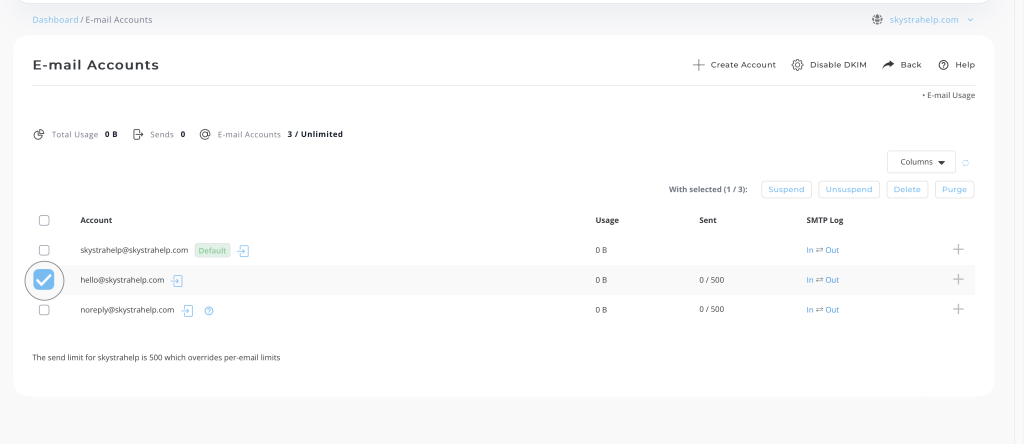Expand the noreply@skystrahelp.com row plus icon

958,309
